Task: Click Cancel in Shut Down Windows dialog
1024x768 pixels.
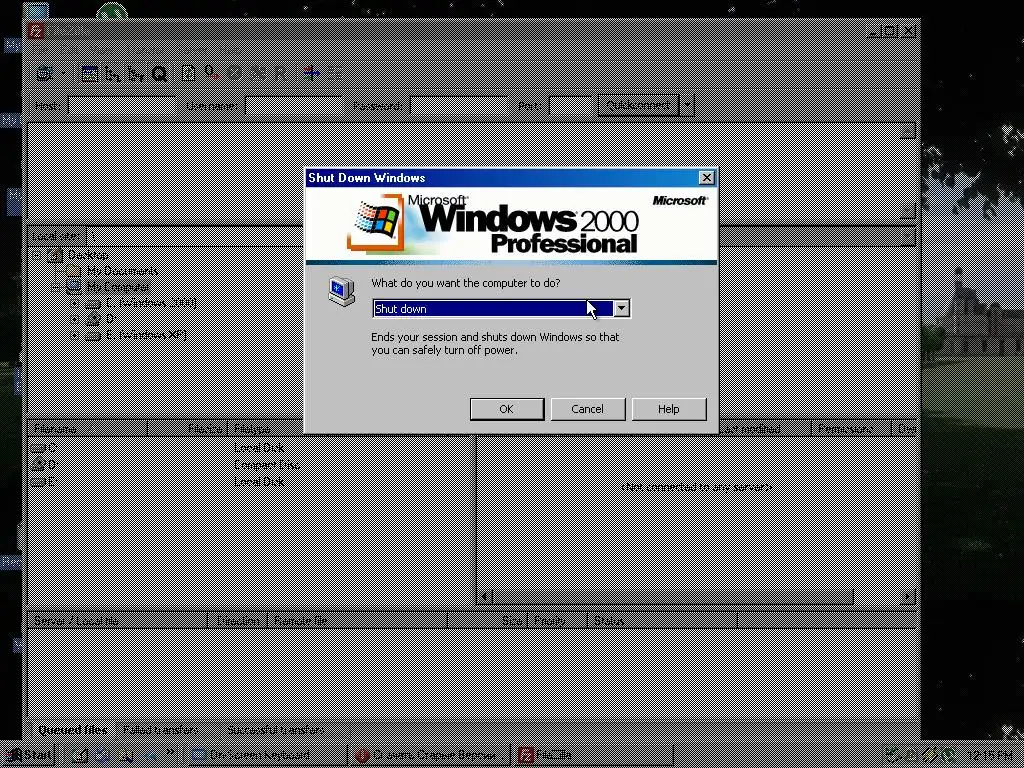Action: point(588,409)
